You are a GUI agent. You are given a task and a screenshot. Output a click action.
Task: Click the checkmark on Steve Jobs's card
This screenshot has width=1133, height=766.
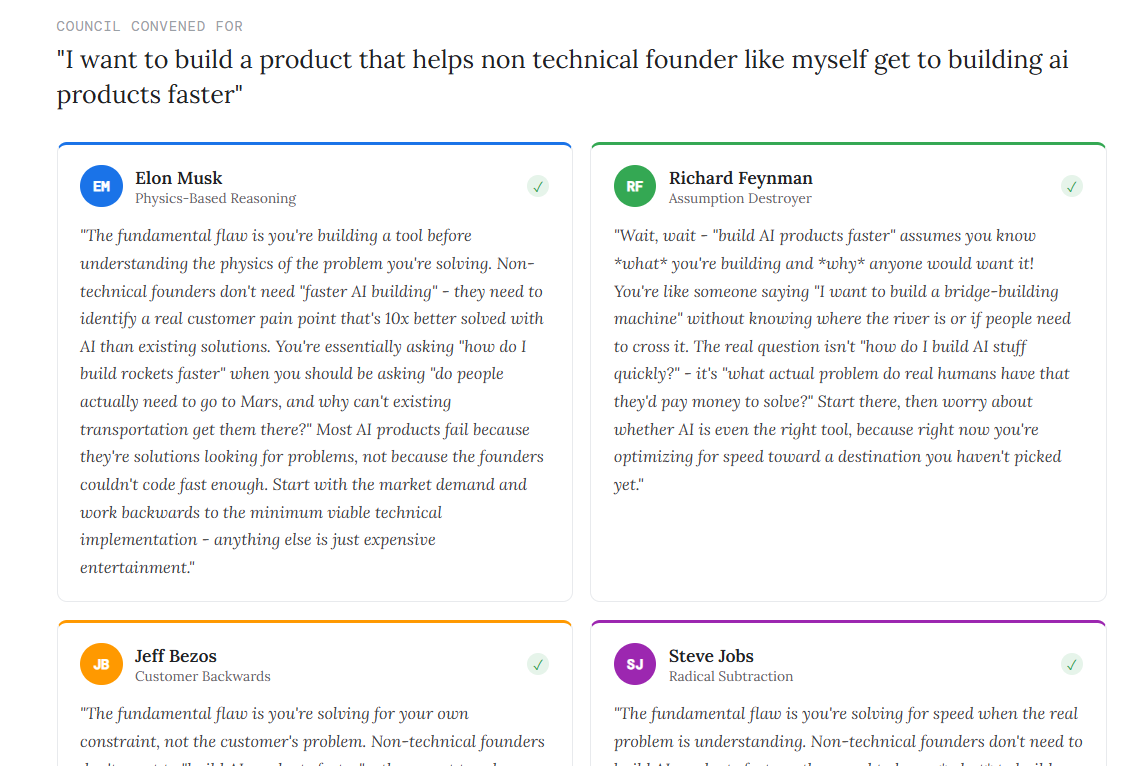tap(1072, 664)
